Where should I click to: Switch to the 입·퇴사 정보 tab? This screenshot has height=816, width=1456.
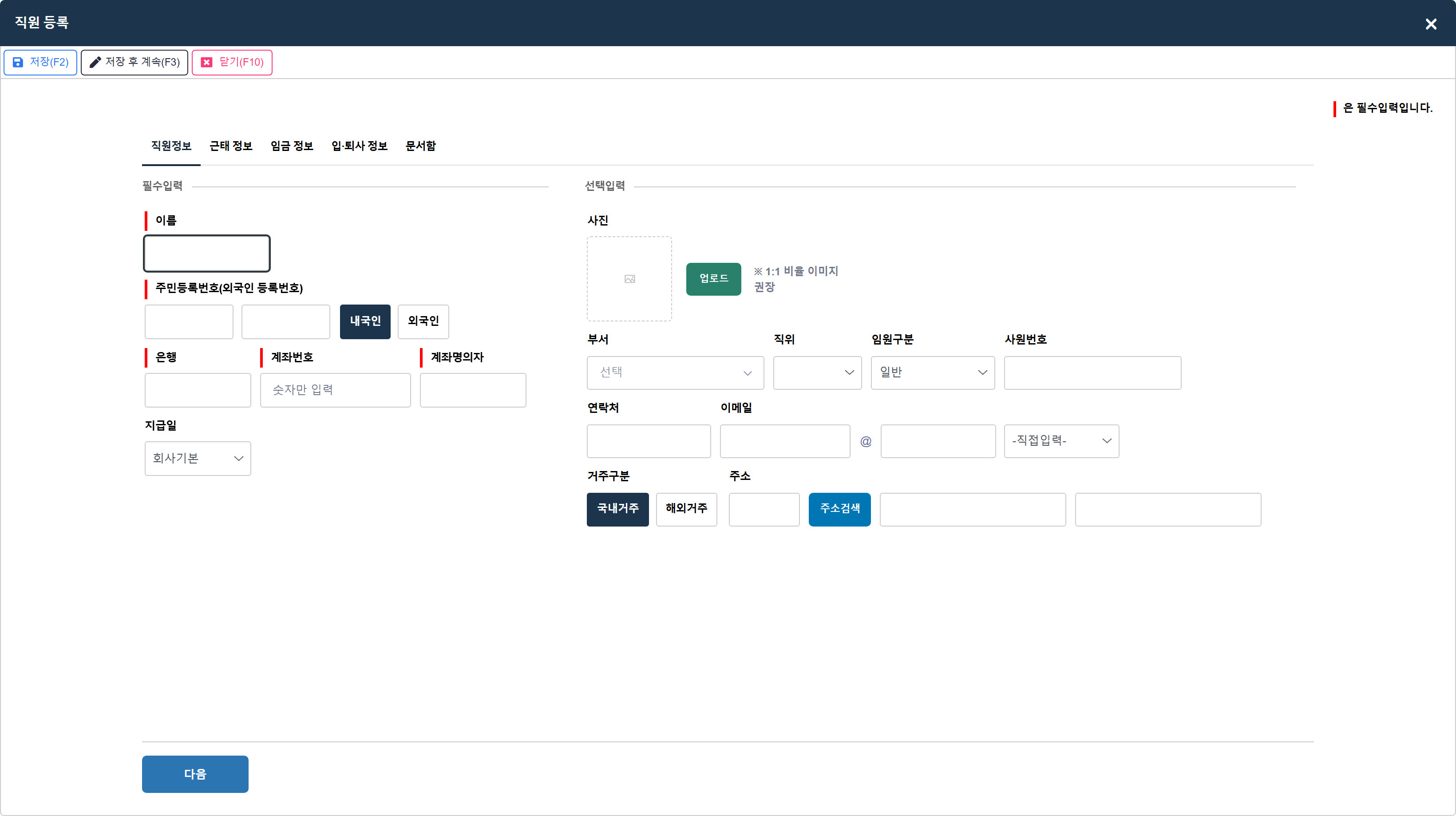[360, 146]
